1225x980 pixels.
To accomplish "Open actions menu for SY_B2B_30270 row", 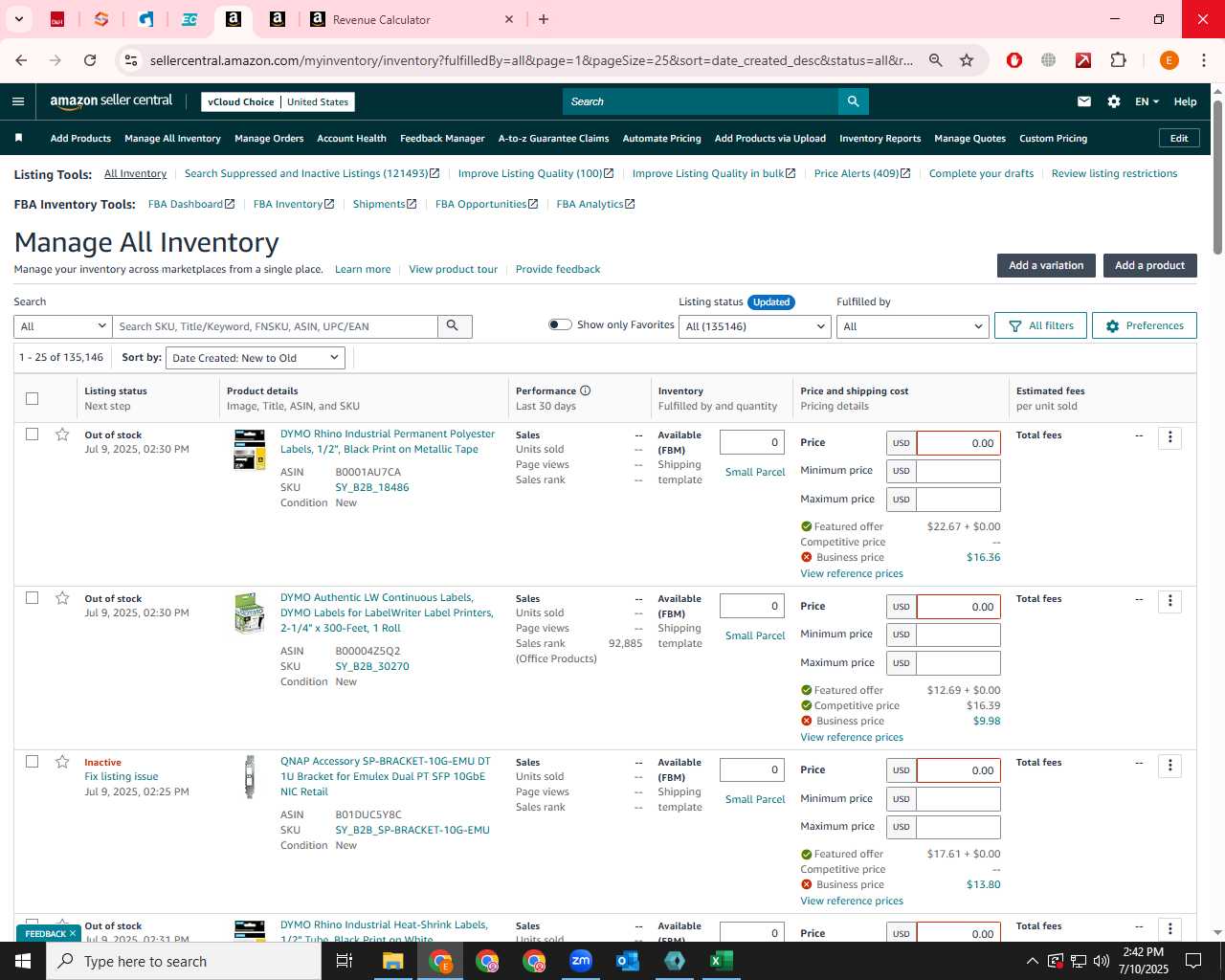I will coord(1169,602).
